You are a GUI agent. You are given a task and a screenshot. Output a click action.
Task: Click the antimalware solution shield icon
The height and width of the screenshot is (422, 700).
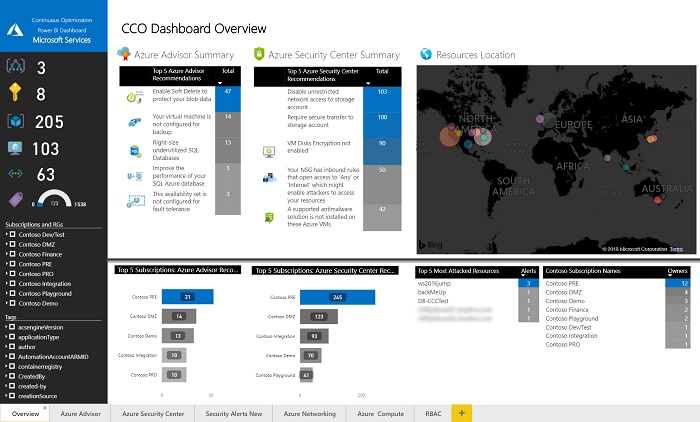click(269, 217)
